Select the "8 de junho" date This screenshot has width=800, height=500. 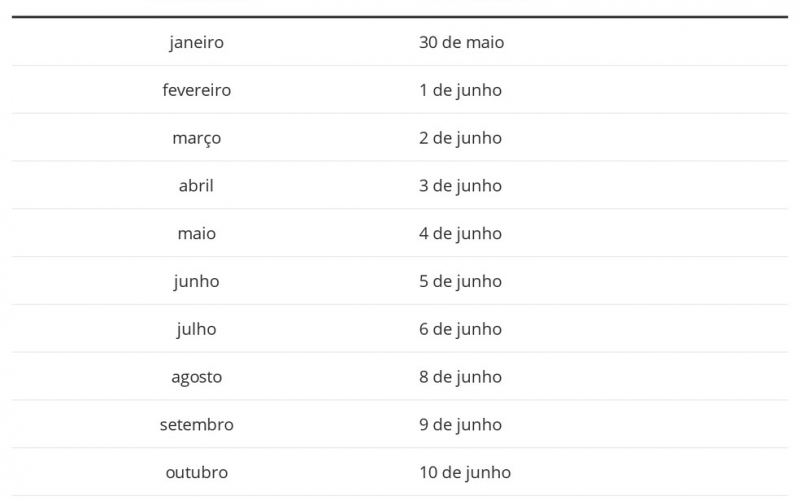460,377
